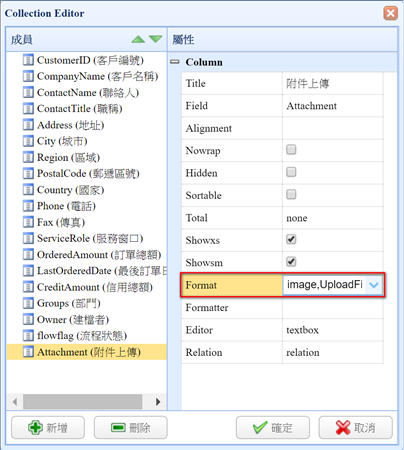Tick the Hidden checkbox
This screenshot has height=450, width=404.
(x=291, y=172)
